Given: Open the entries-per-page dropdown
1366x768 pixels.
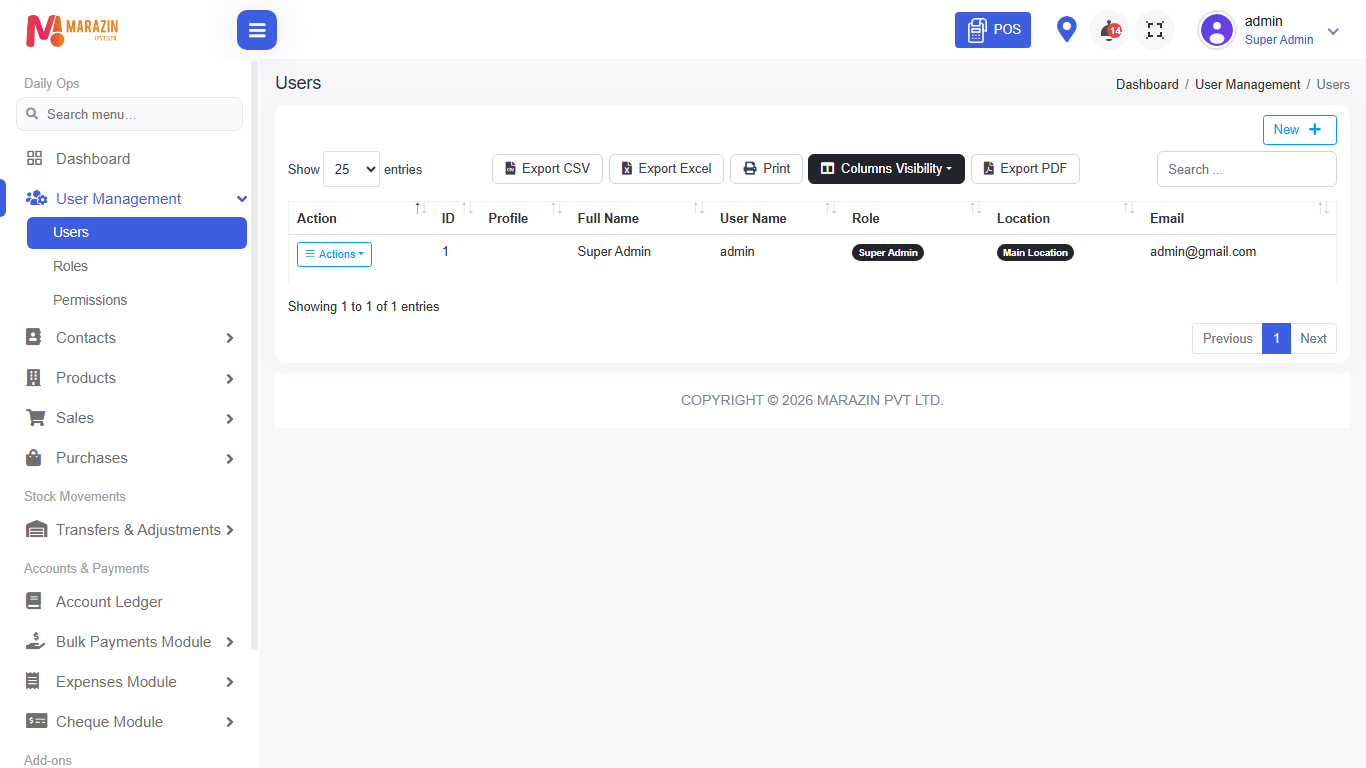Looking at the screenshot, I should pos(351,169).
